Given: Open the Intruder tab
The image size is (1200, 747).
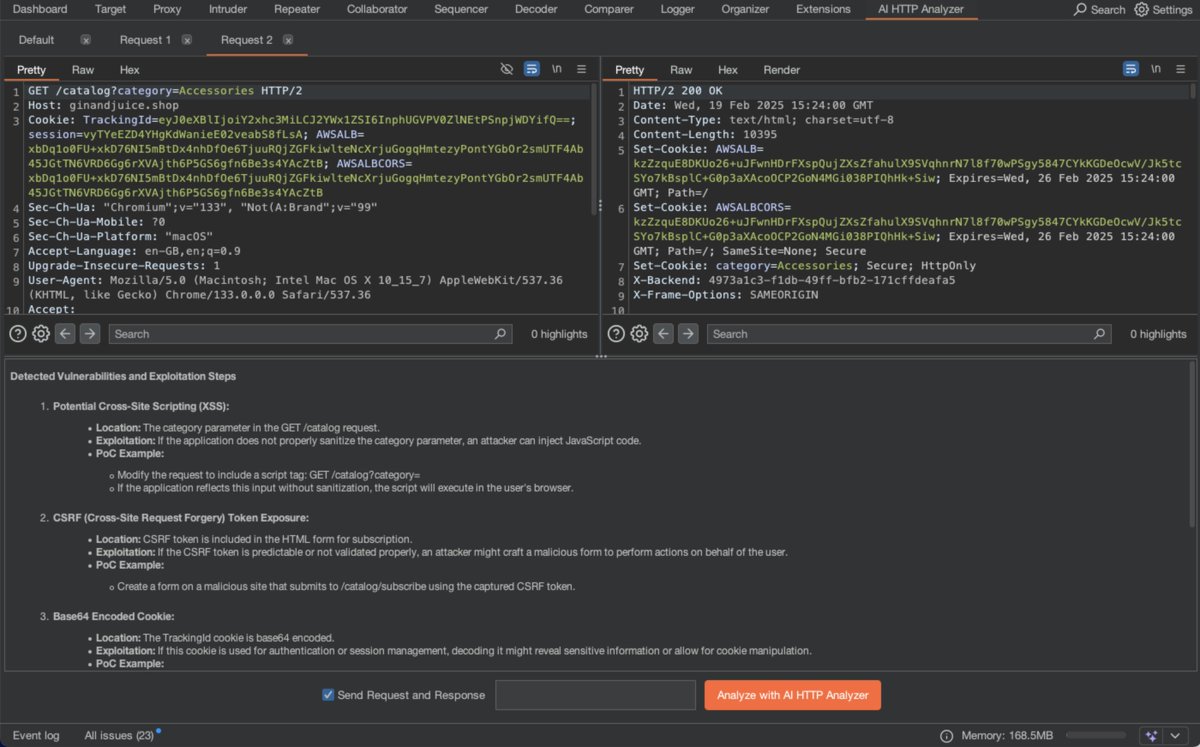Looking at the screenshot, I should point(228,9).
